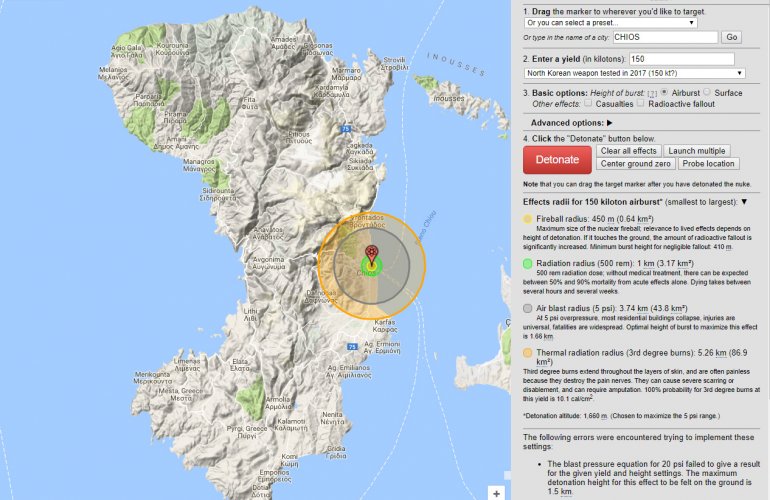The height and width of the screenshot is (500, 770).
Task: Click the Limenas map label
Action: 187,365
